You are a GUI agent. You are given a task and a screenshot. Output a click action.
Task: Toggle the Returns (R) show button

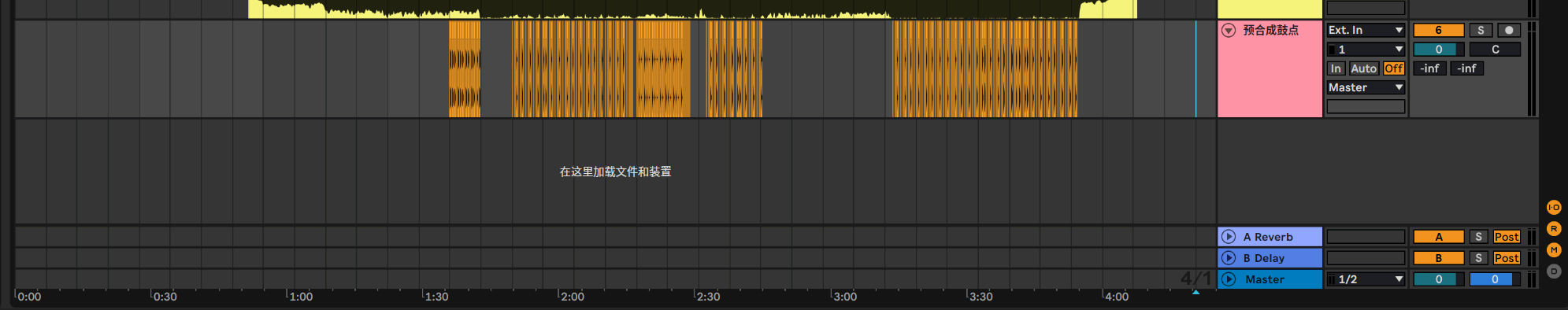(1554, 229)
